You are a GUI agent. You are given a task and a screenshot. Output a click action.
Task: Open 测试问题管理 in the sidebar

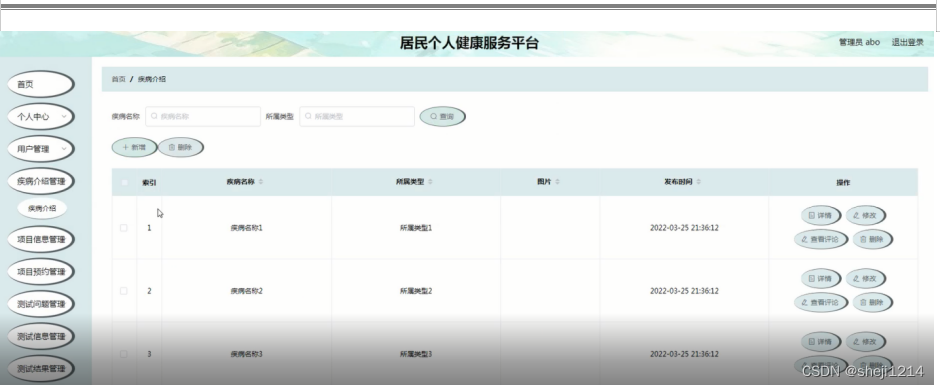(41, 304)
